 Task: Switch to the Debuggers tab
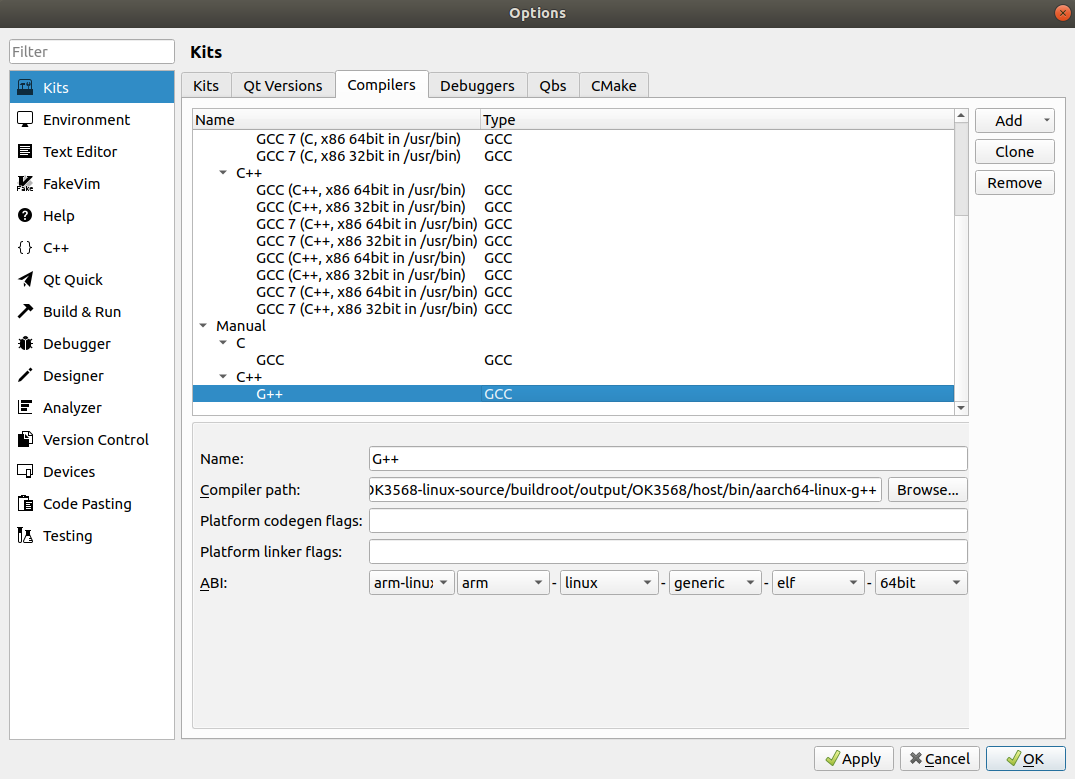[477, 86]
